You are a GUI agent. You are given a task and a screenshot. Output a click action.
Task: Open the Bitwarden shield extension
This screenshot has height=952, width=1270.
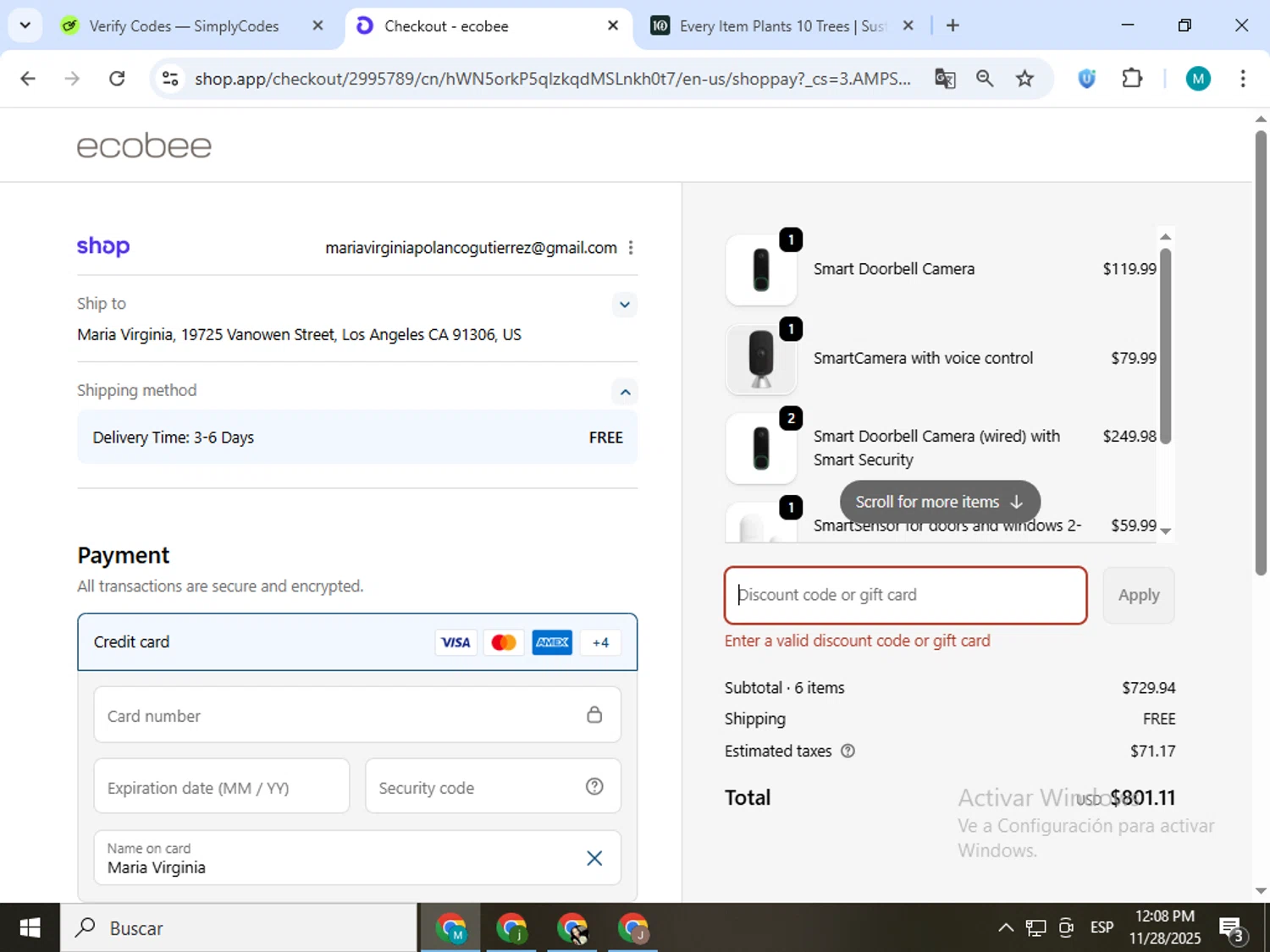point(1087,79)
